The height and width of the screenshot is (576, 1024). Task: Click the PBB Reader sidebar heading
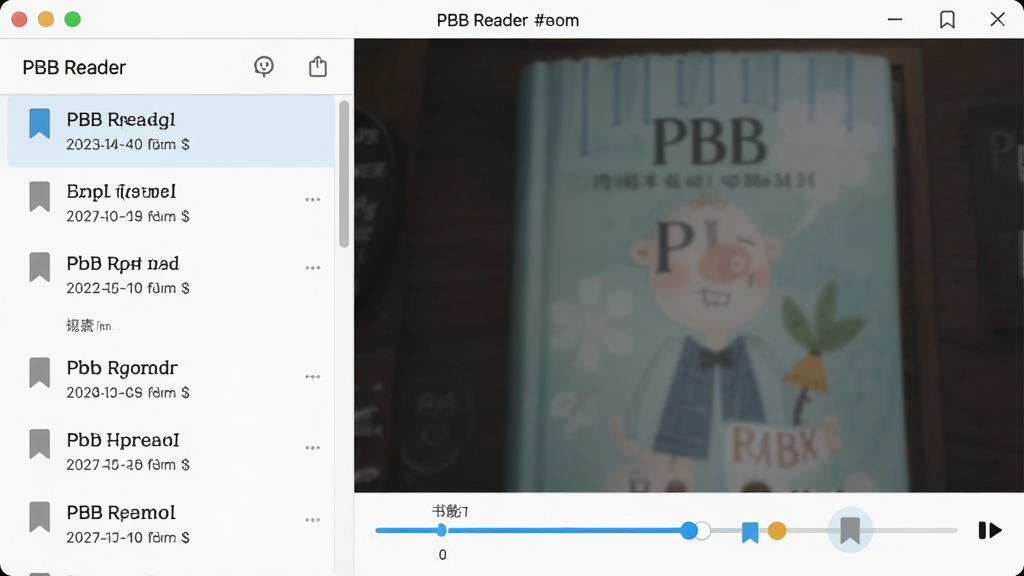[74, 67]
